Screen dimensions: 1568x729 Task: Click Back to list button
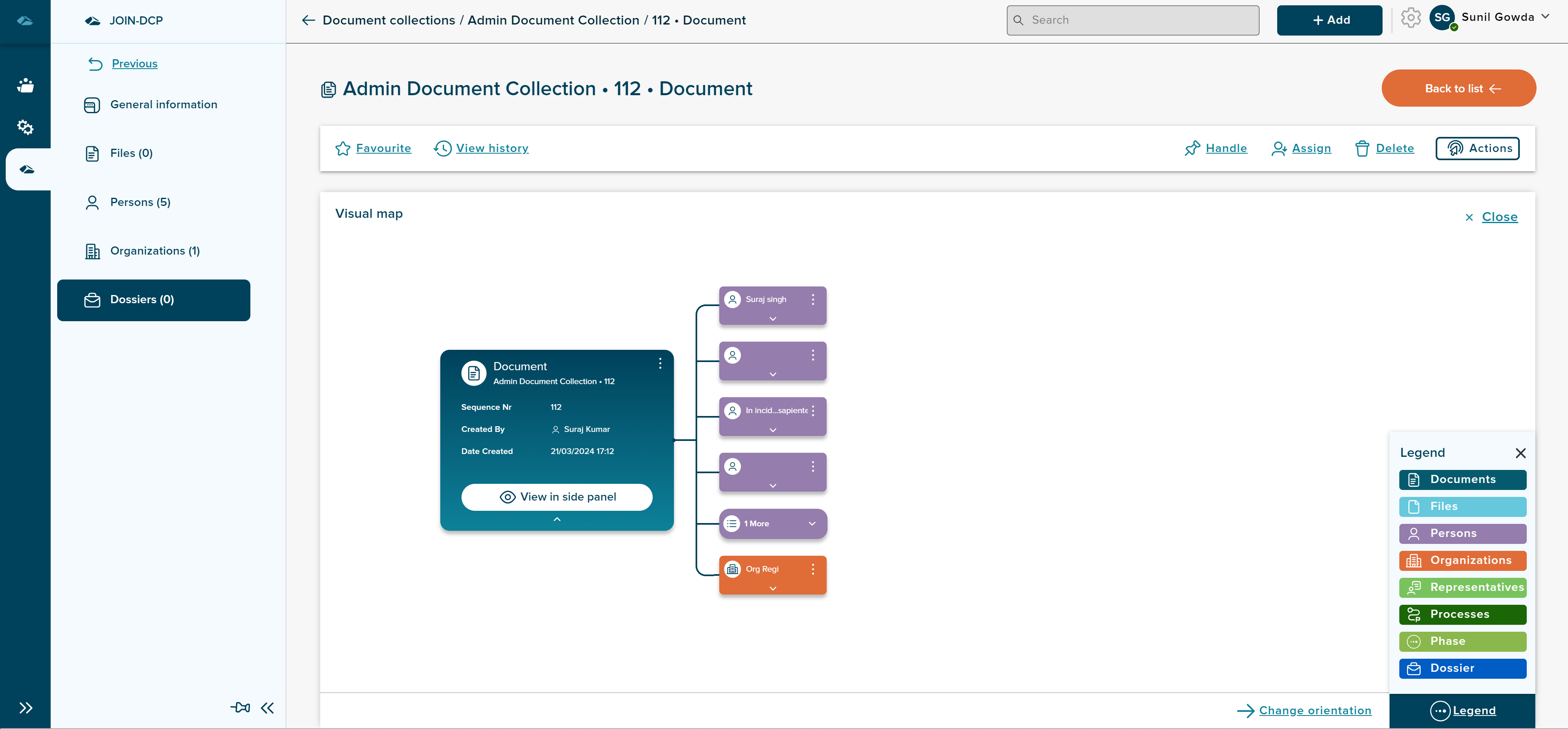1459,88
